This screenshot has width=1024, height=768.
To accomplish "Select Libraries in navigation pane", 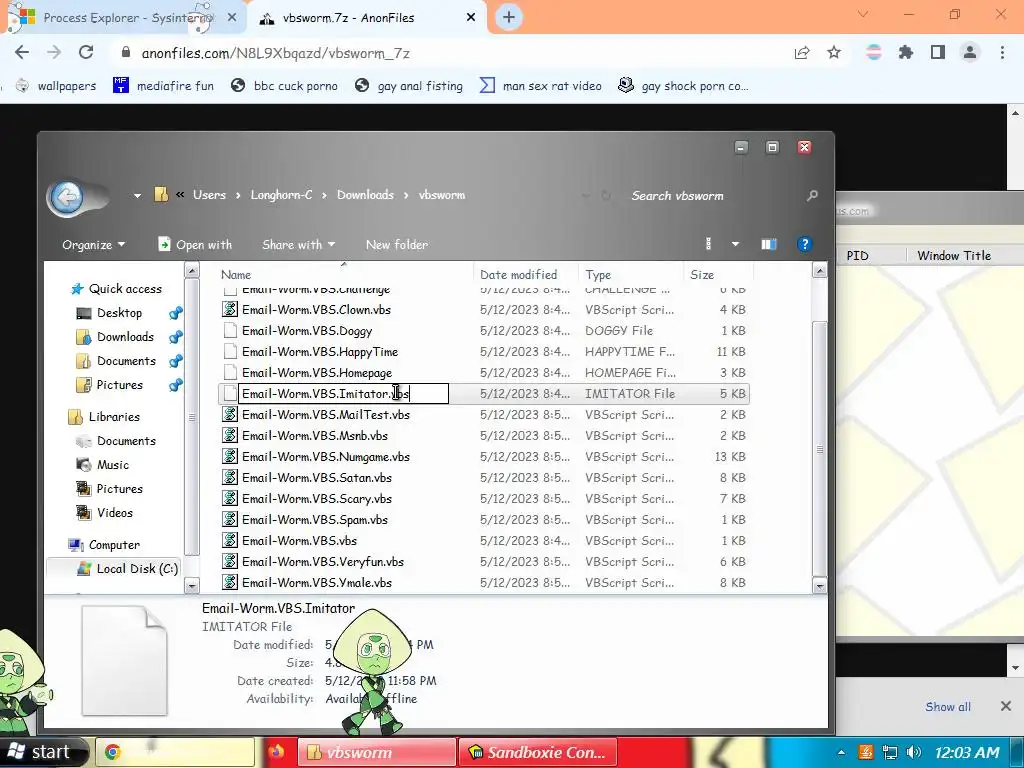I will pos(104,417).
